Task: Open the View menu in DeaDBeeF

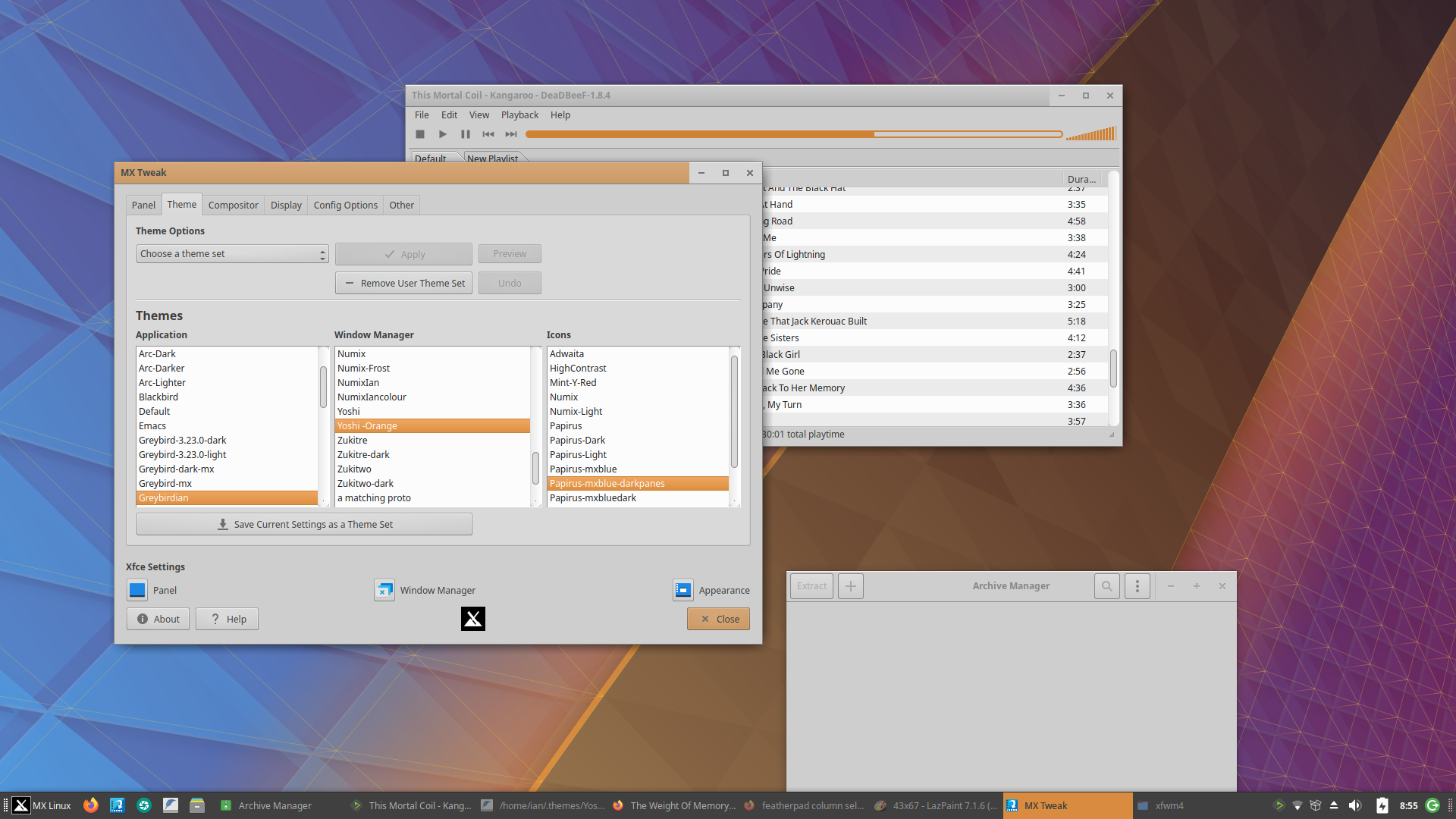Action: tap(479, 115)
